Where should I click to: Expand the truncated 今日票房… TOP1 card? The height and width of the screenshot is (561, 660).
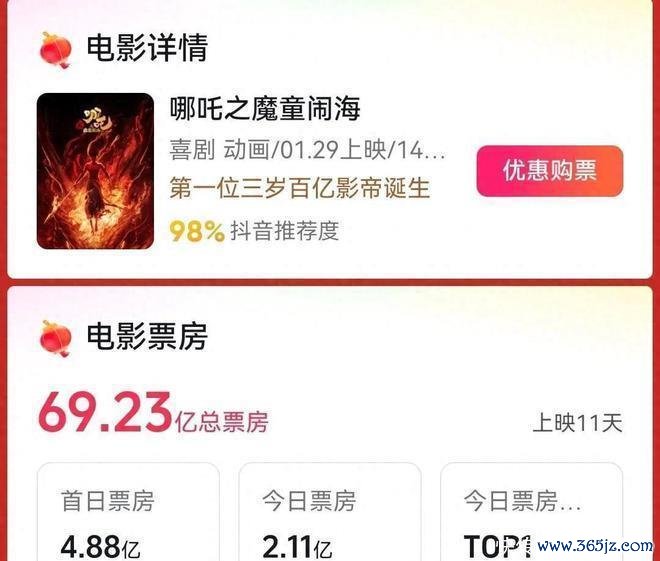(x=532, y=512)
